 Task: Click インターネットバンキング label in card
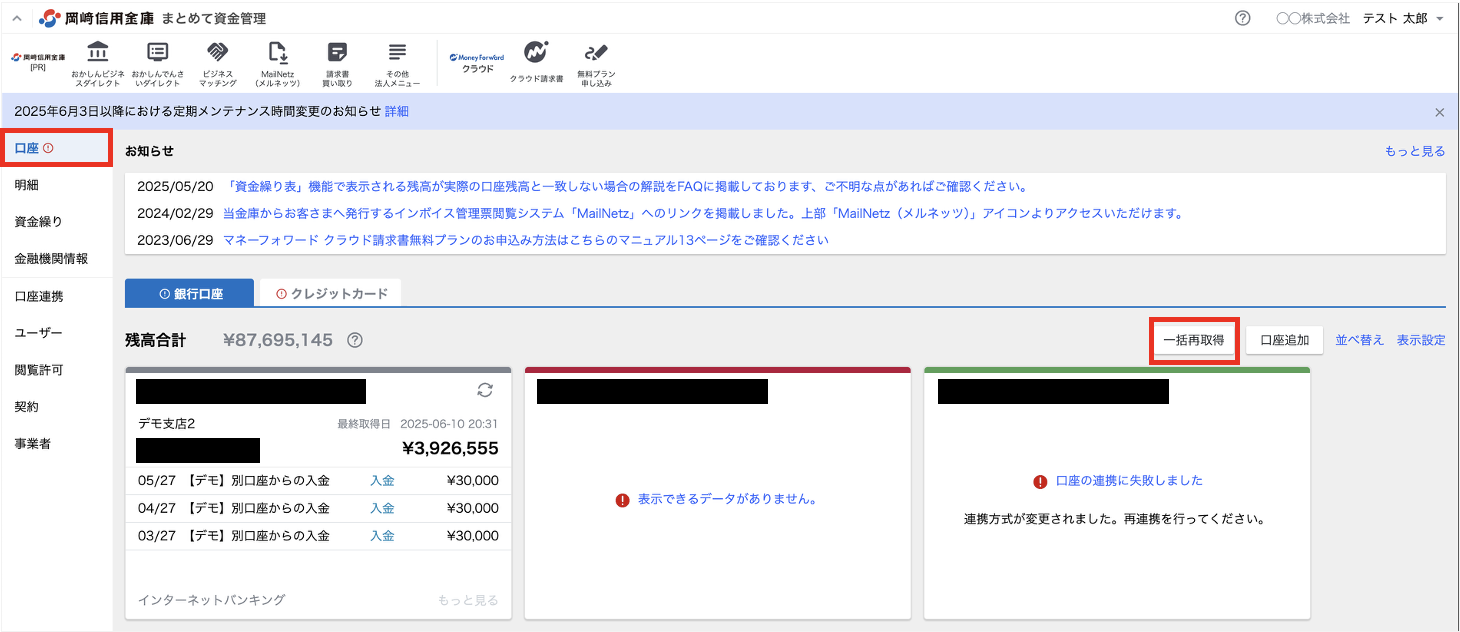212,600
